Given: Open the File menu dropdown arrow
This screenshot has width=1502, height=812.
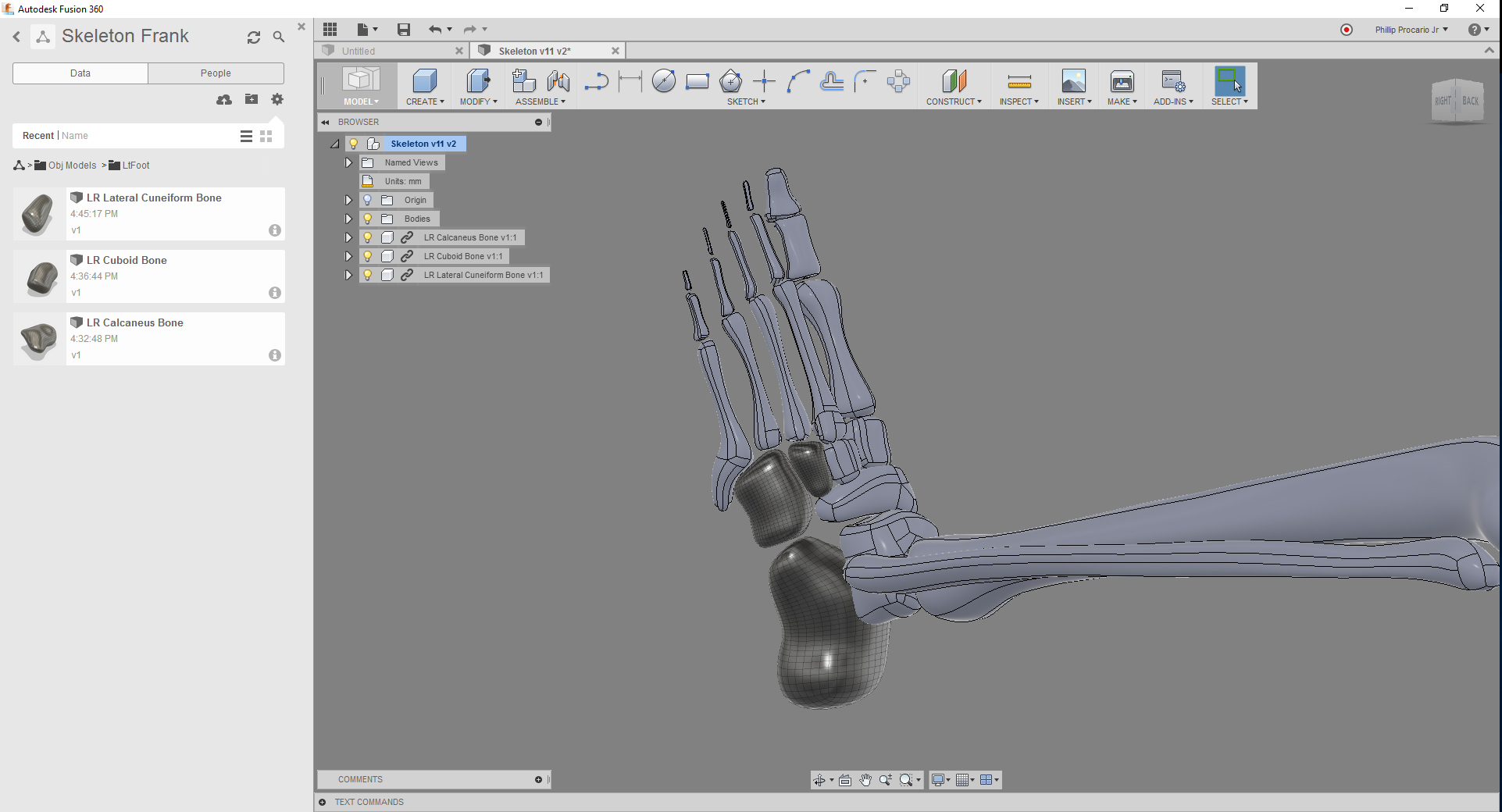Looking at the screenshot, I should point(376,30).
